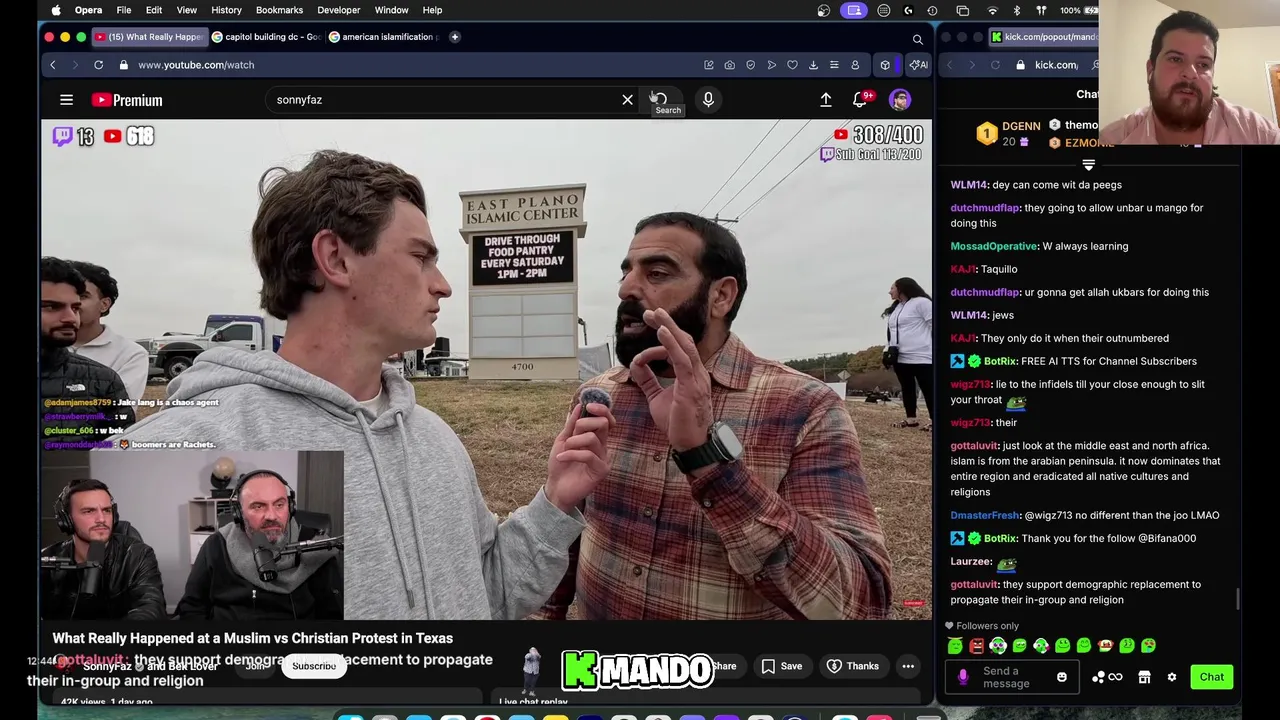Switch to capitol building dc tab
Viewport: 1280px width, 720px height.
(x=266, y=37)
